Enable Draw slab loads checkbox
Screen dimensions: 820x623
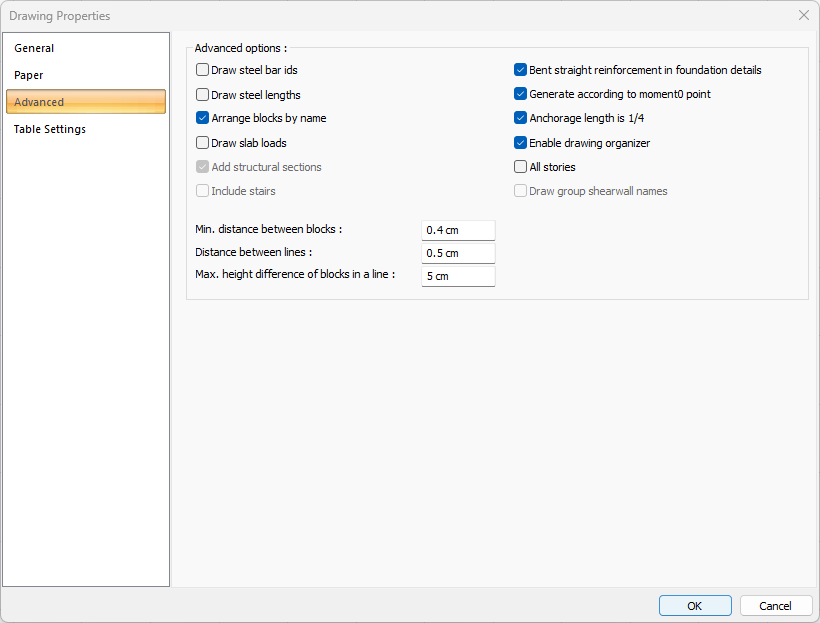click(x=203, y=143)
